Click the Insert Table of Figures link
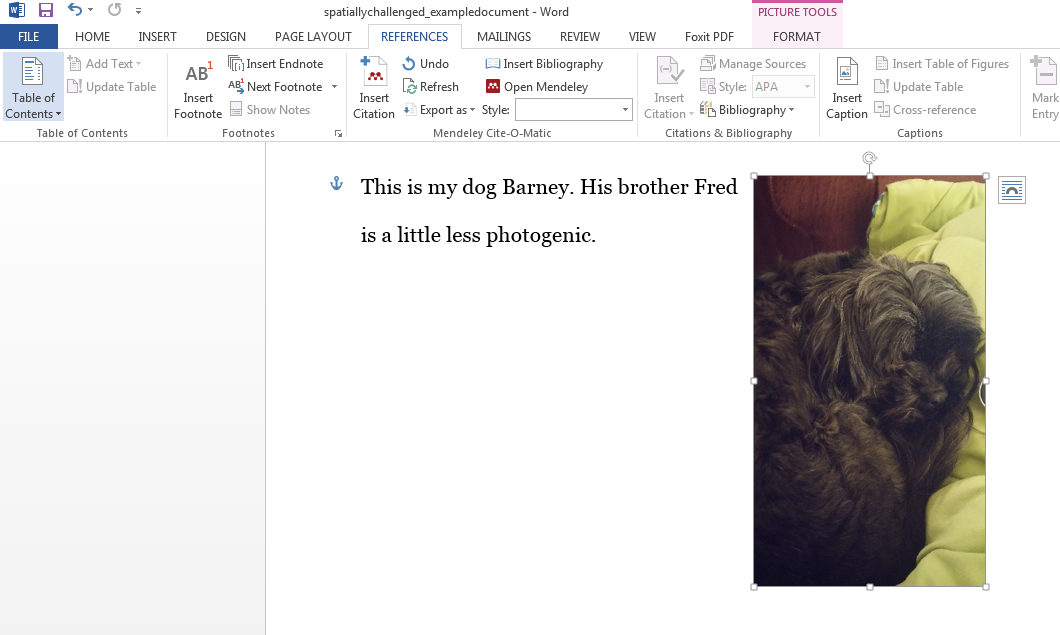The height and width of the screenshot is (635, 1060). tap(941, 63)
